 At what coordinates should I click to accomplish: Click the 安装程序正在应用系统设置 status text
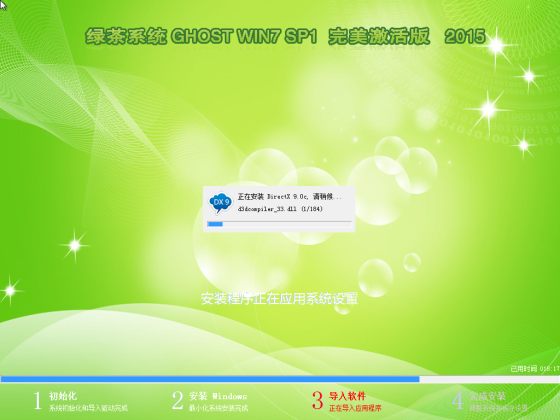coord(279,299)
